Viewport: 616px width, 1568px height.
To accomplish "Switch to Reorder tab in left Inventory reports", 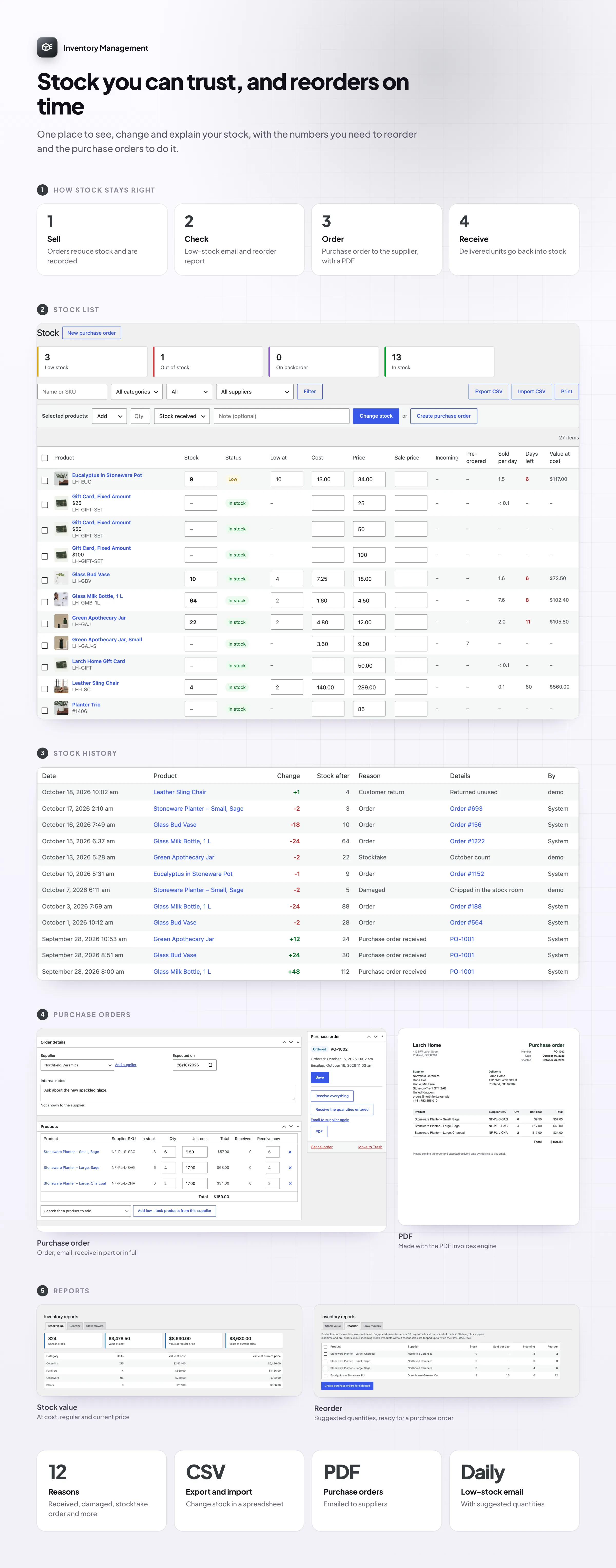I will (x=75, y=1326).
